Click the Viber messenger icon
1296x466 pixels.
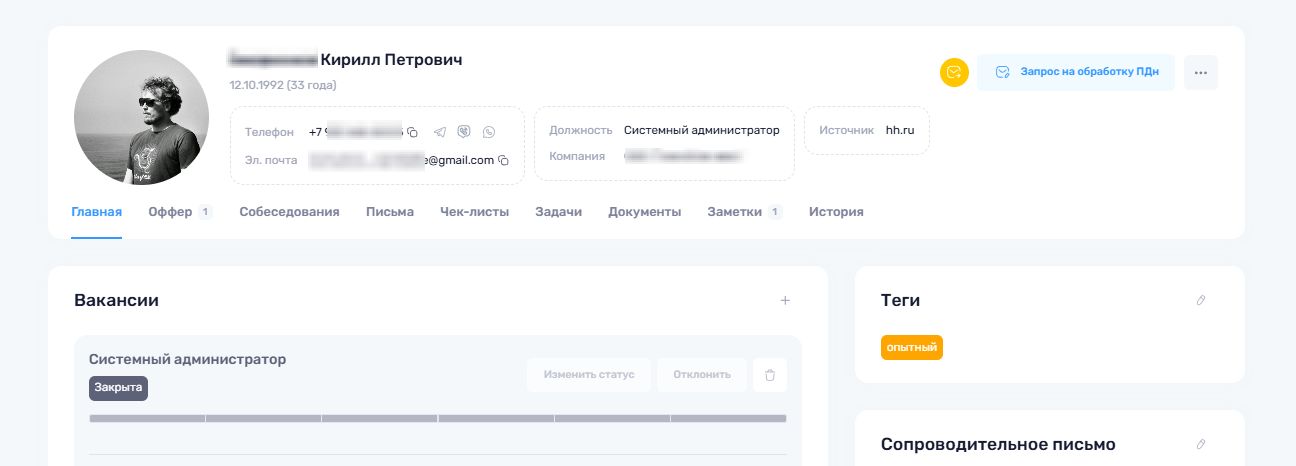[464, 132]
